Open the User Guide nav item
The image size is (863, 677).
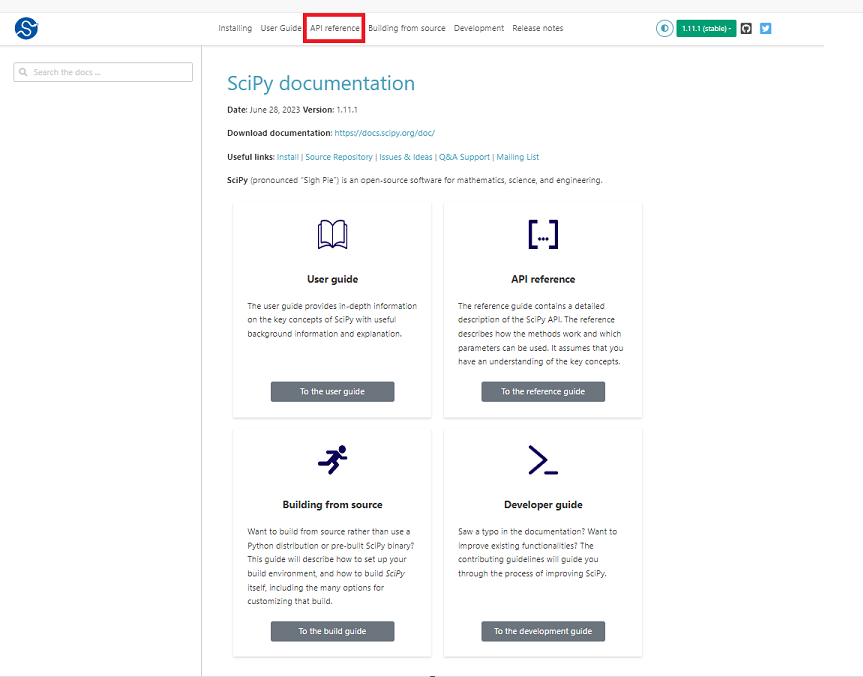coord(281,28)
